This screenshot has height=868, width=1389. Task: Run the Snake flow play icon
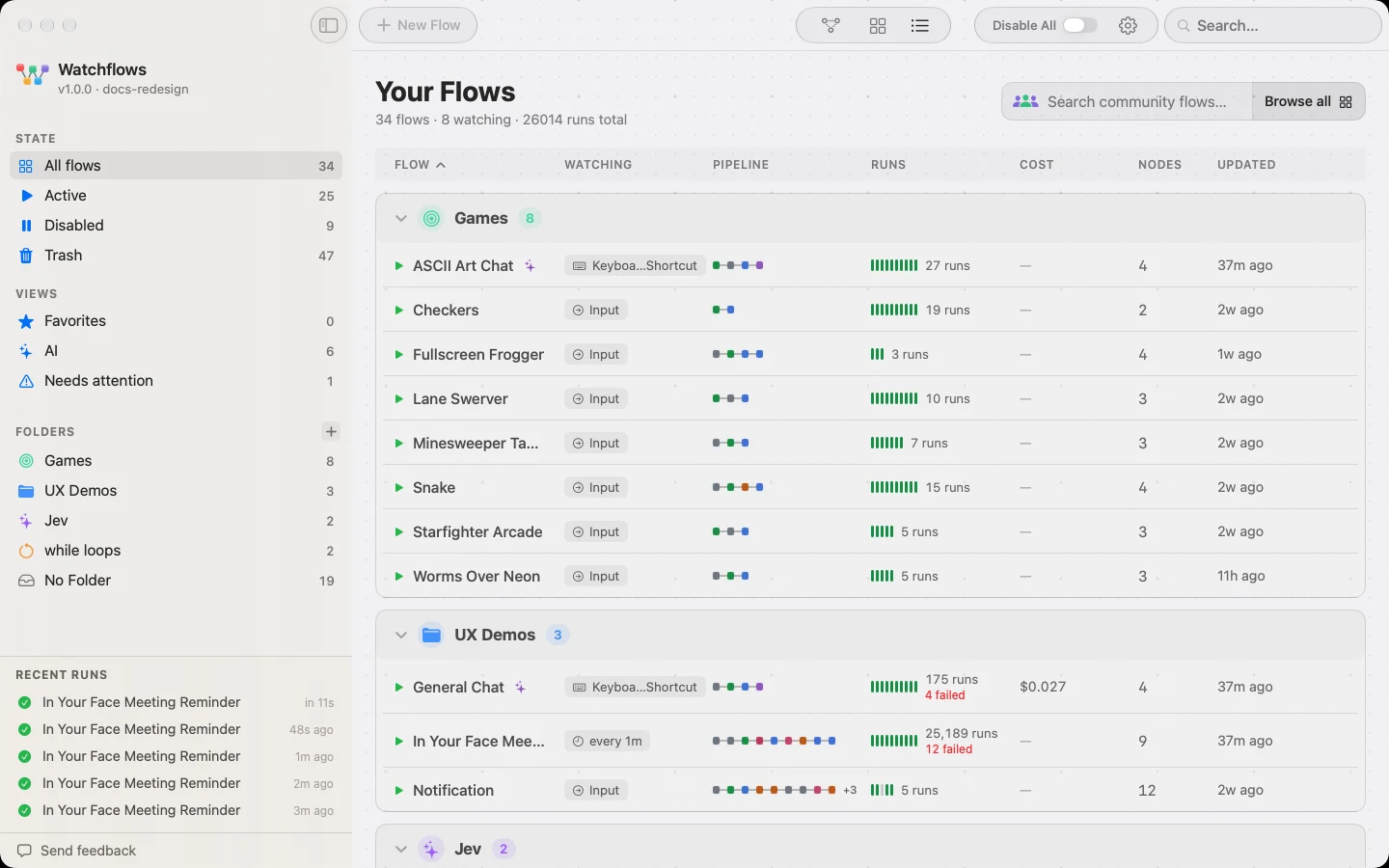pos(398,487)
